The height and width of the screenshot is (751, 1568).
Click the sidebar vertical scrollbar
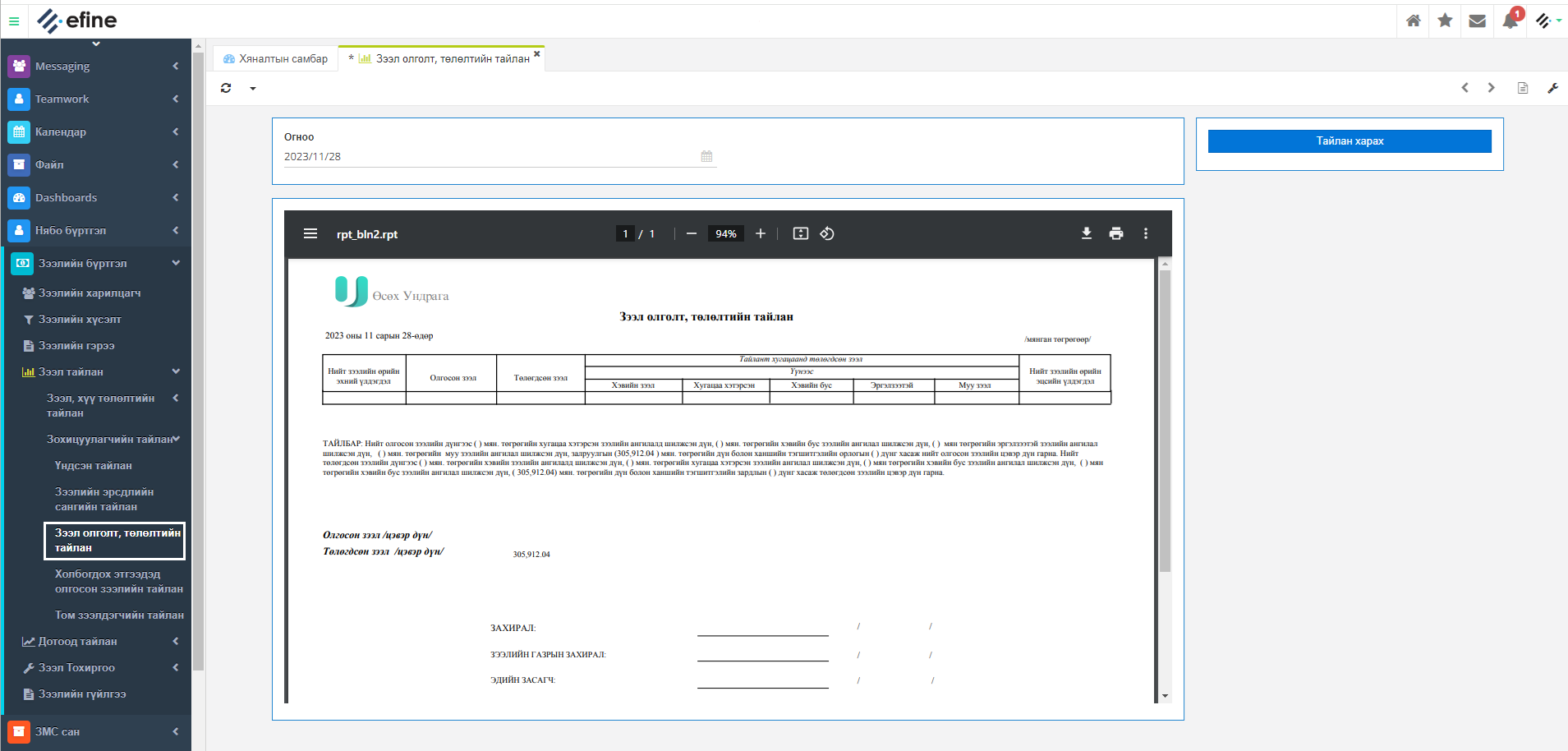[198, 362]
